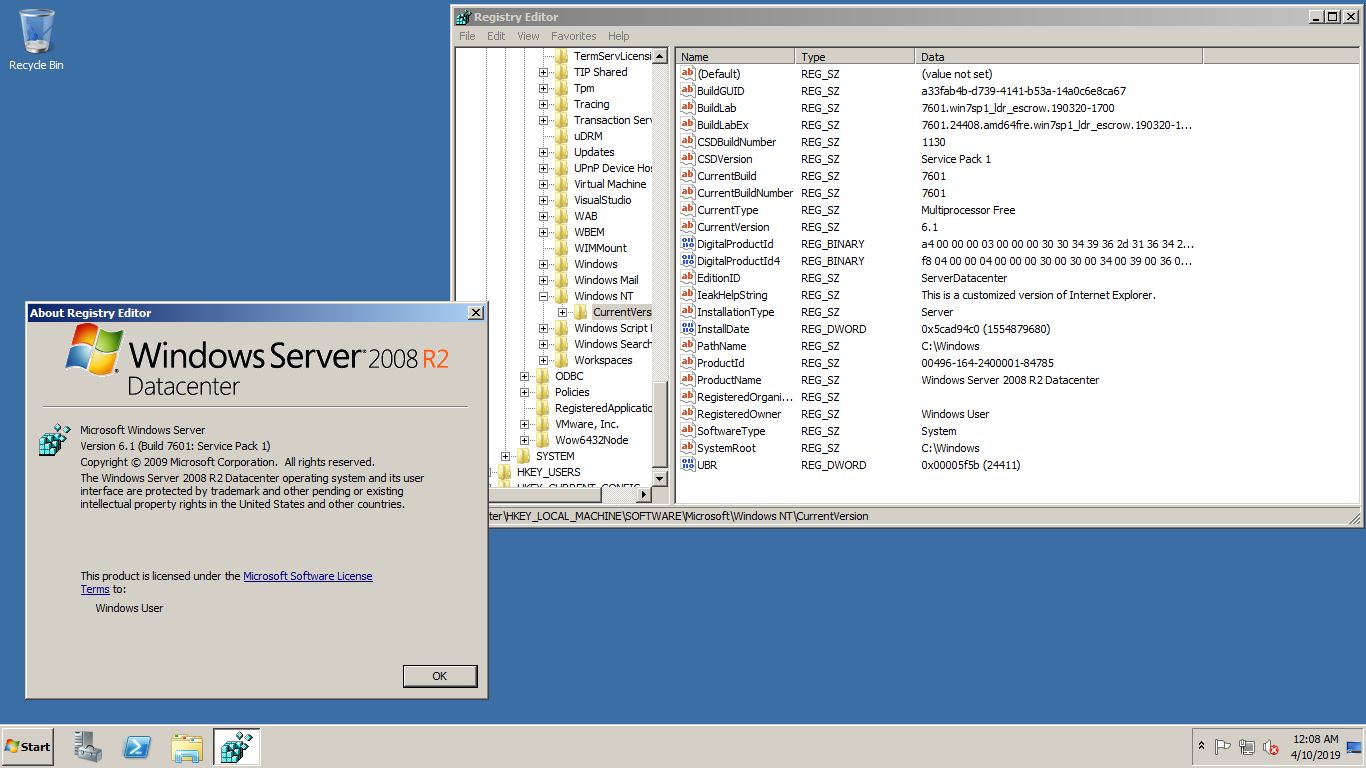Open the Microsoft Software License Terms link
Image resolution: width=1366 pixels, height=768 pixels.
308,576
